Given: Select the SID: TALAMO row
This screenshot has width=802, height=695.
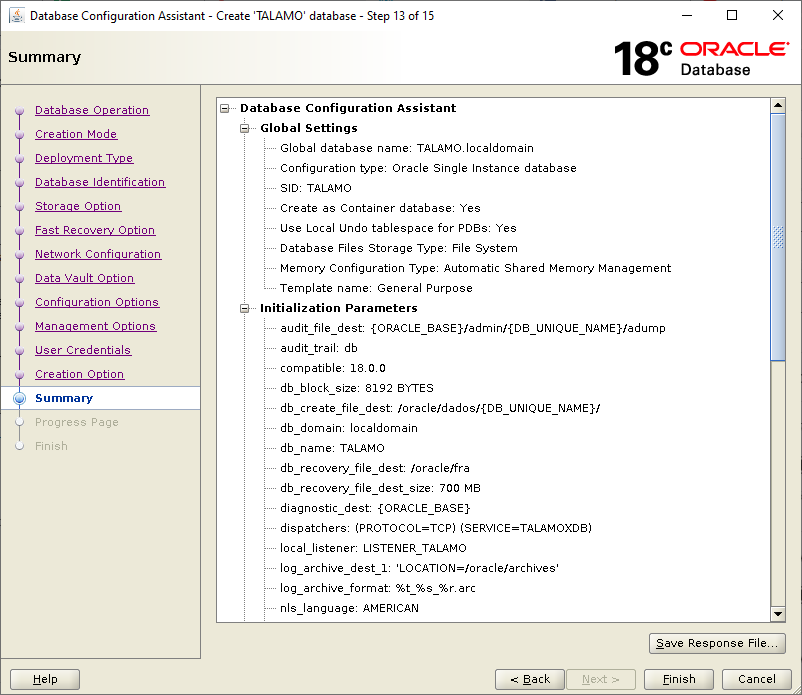Looking at the screenshot, I should point(316,188).
